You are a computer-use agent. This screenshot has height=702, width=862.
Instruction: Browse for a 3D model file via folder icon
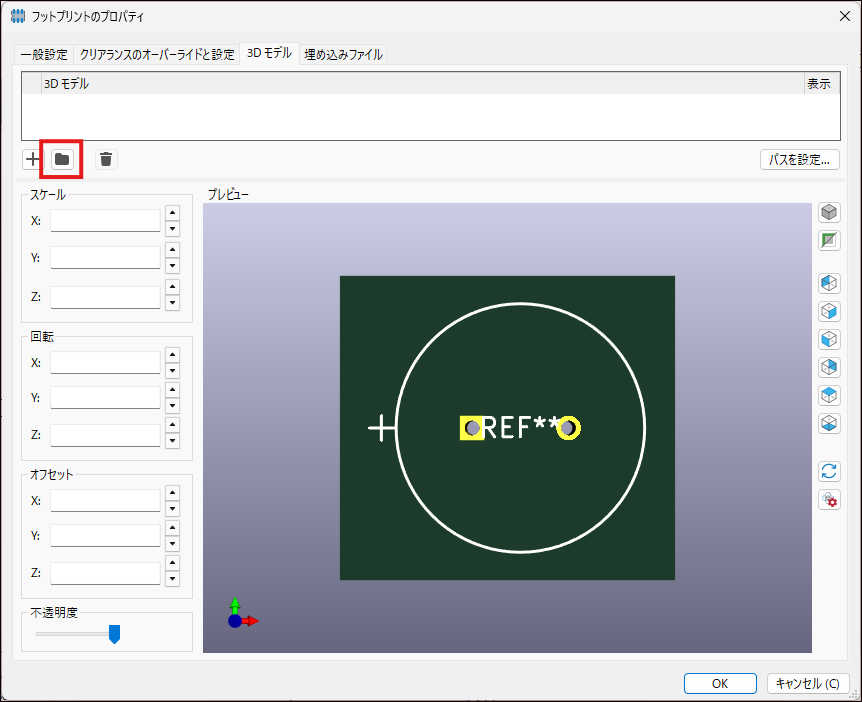62,159
